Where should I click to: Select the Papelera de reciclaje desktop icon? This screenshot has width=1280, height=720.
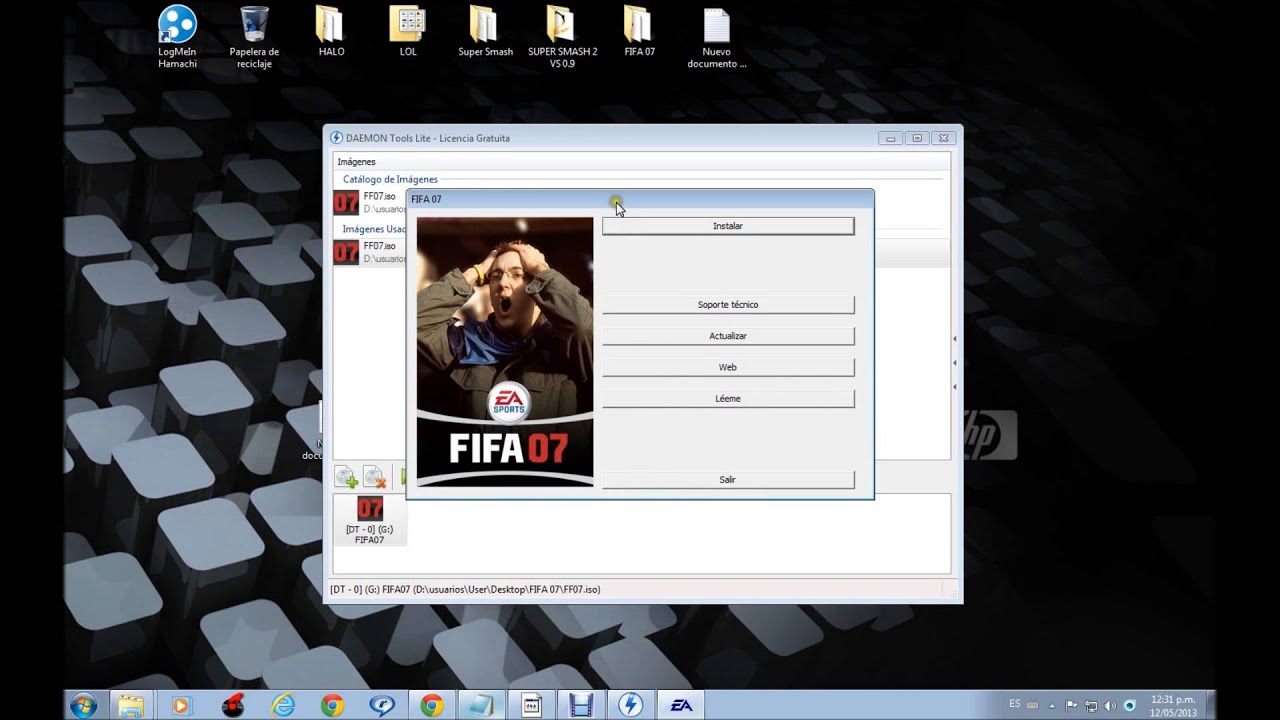(x=254, y=38)
